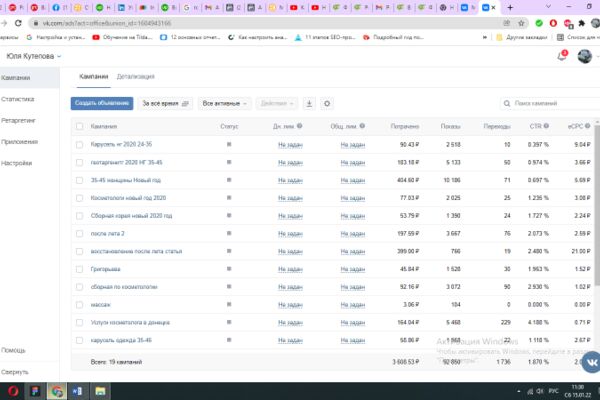
Task: Expand the Chrome tab search chevron
Action: tap(548, 7)
